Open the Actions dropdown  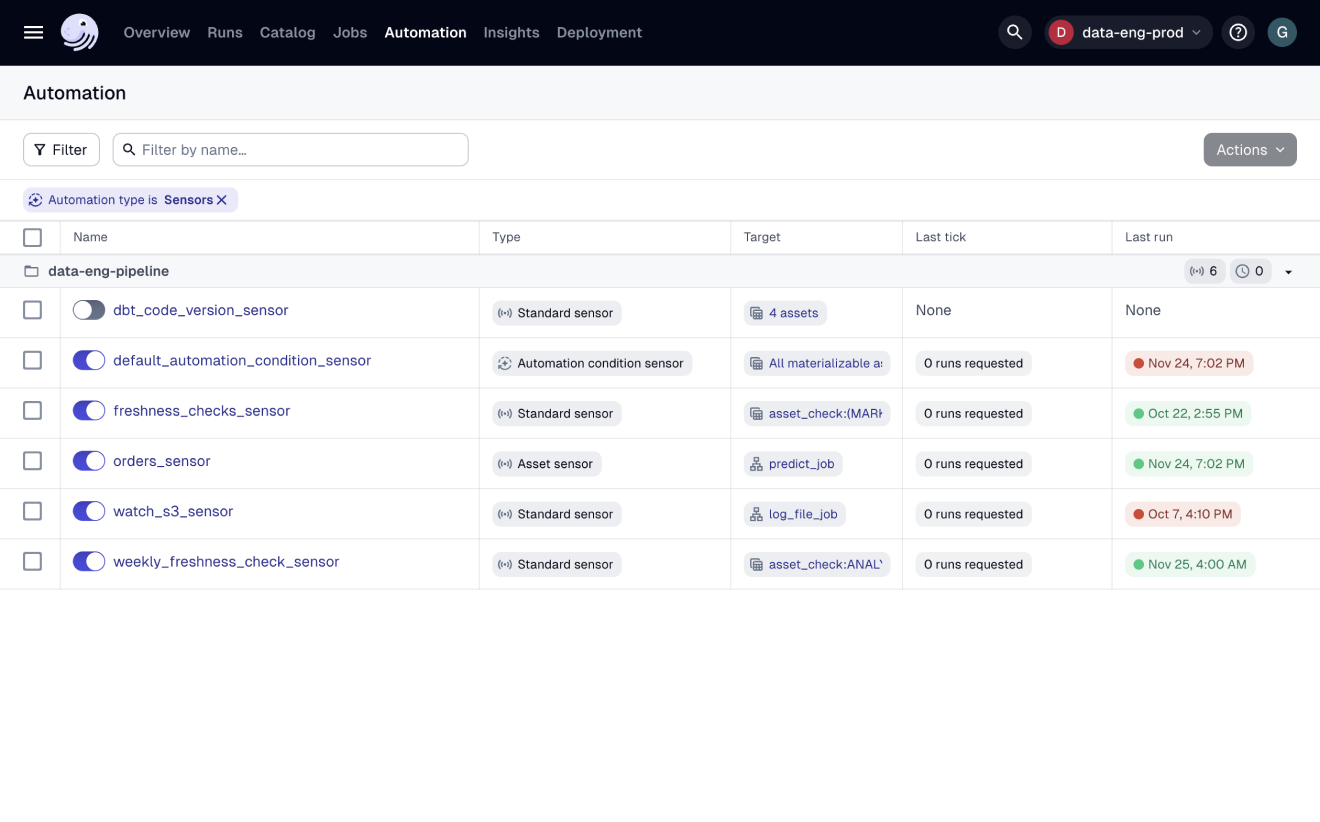click(1249, 149)
